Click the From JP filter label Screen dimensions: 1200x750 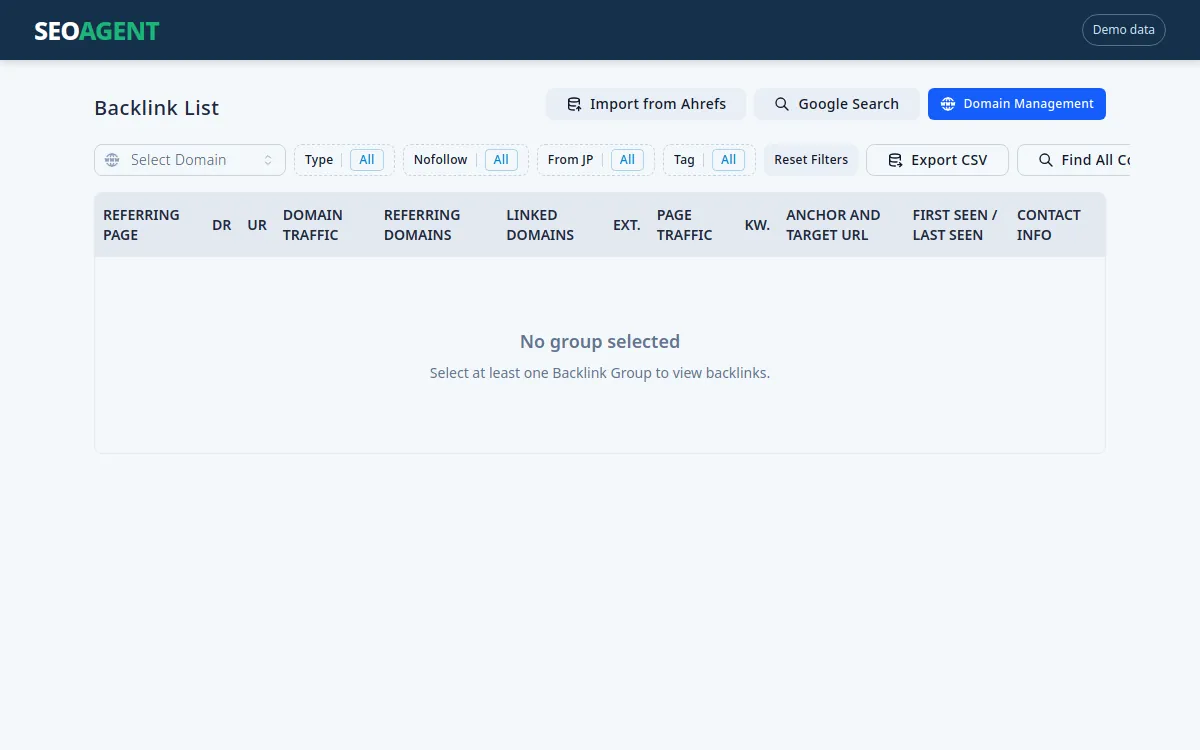[570, 160]
